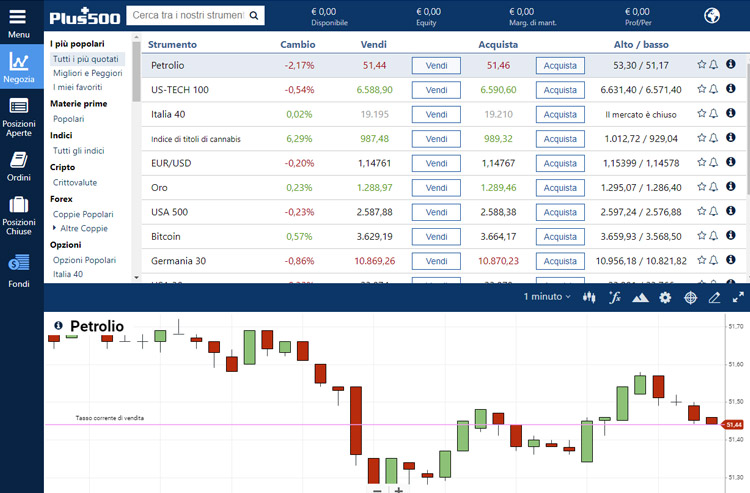Select the Italia 40 instrument row
This screenshot has height=493, width=750.
coord(443,114)
